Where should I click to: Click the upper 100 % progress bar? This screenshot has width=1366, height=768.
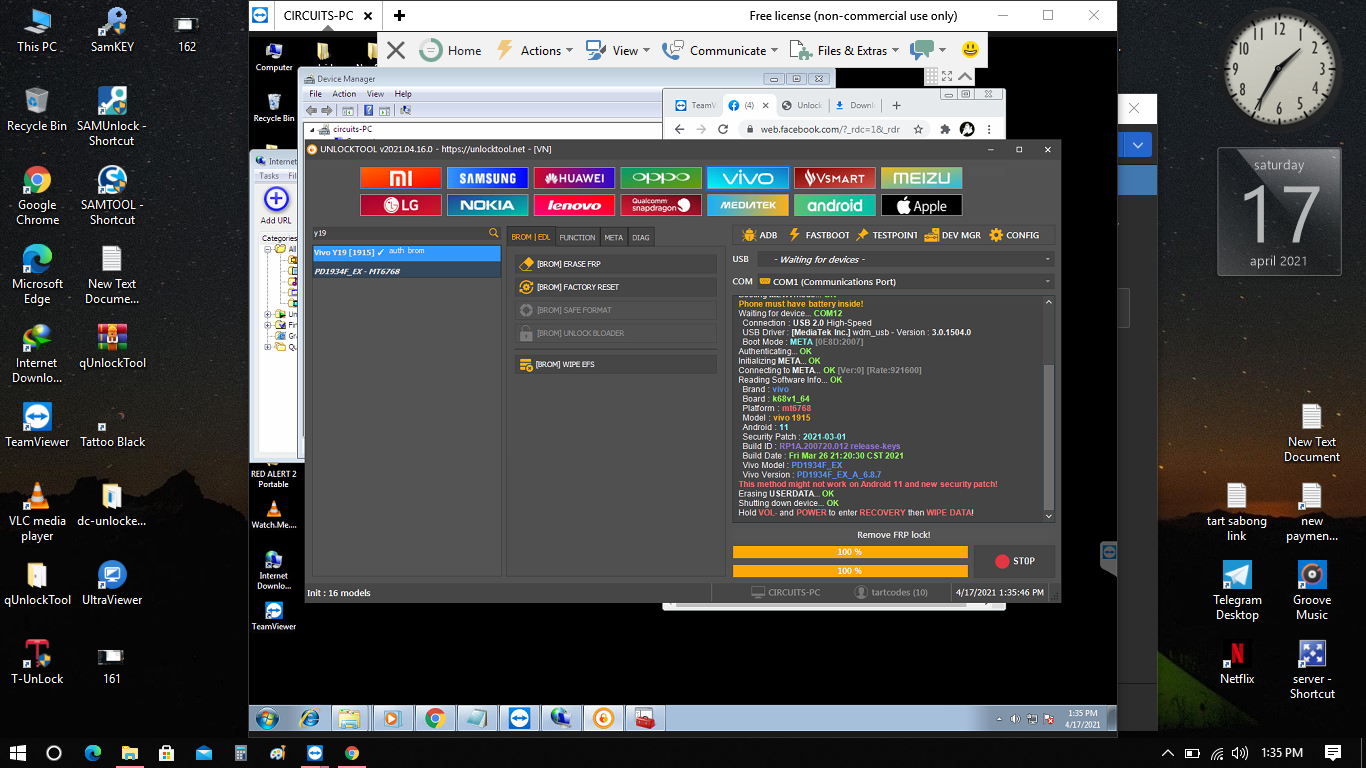click(850, 552)
